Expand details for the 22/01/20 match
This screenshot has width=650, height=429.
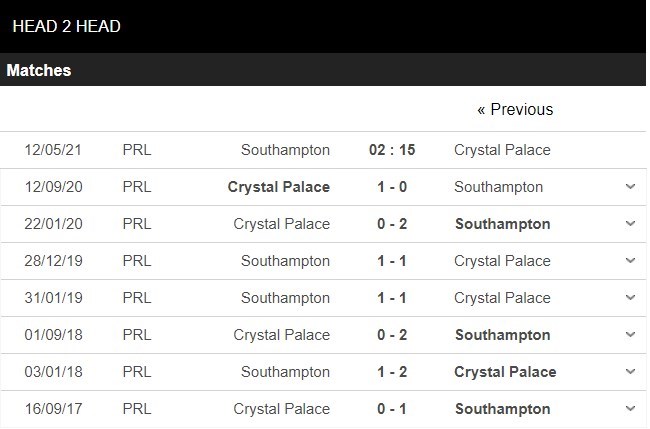tap(630, 224)
